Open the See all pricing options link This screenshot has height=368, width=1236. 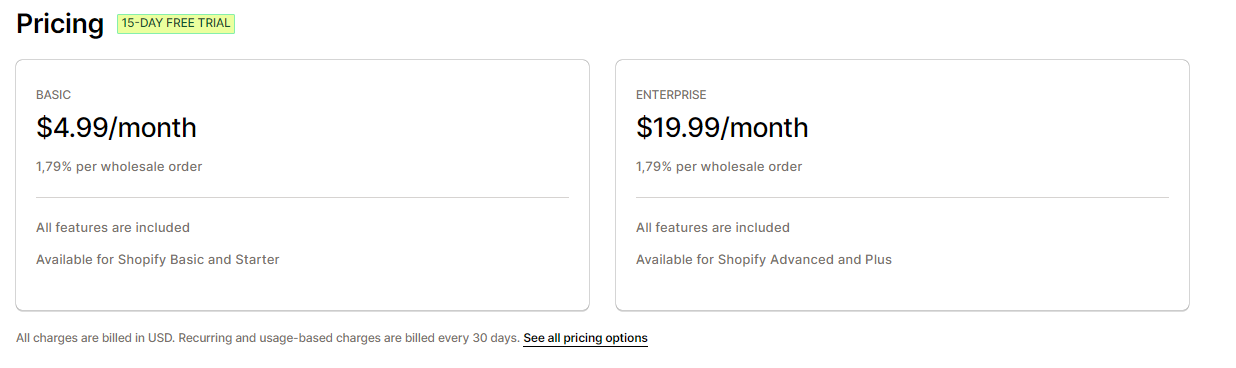[x=585, y=338]
